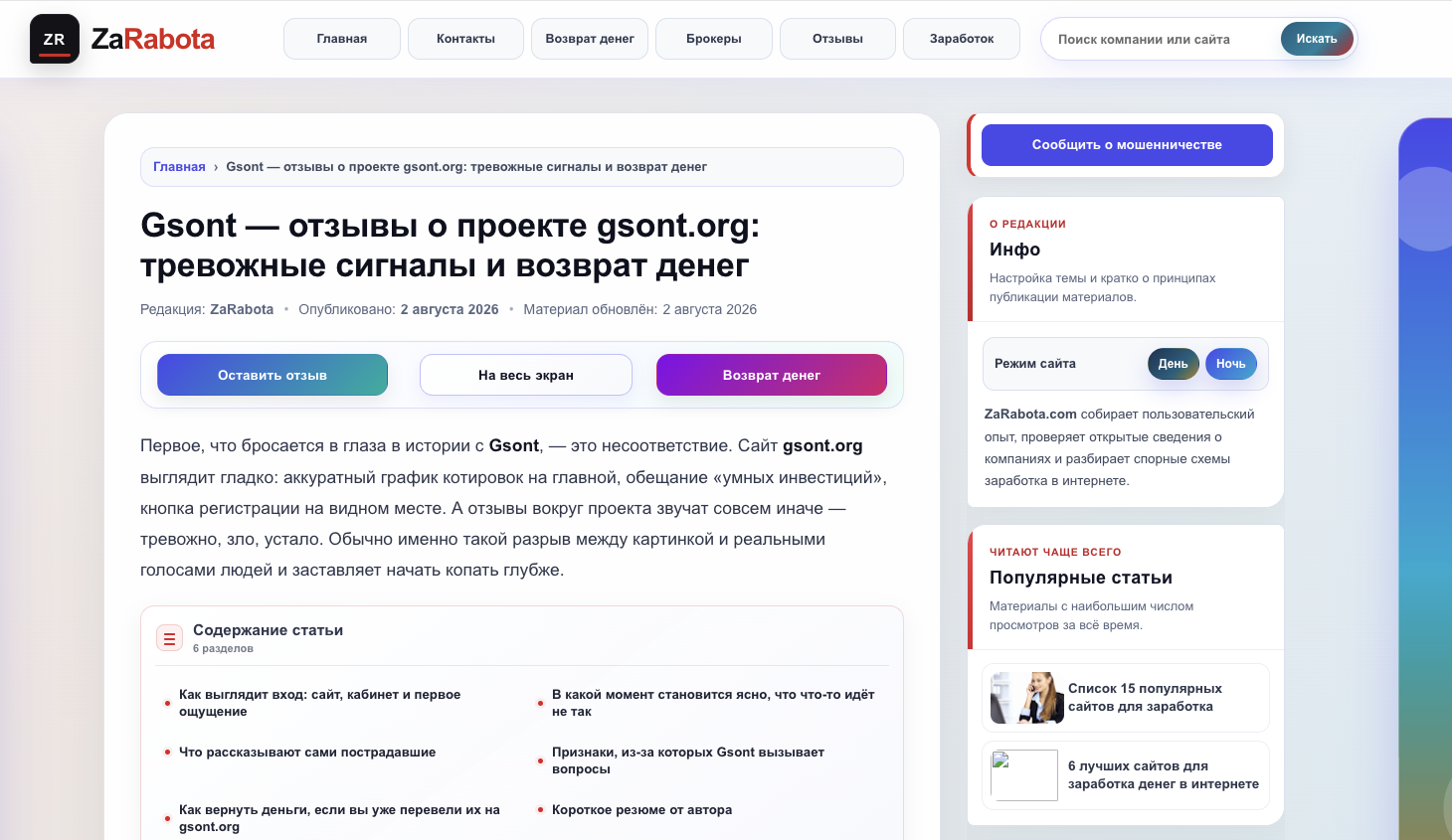This screenshot has width=1452, height=840.
Task: Click the Оставить отзыв button
Action: click(x=272, y=375)
